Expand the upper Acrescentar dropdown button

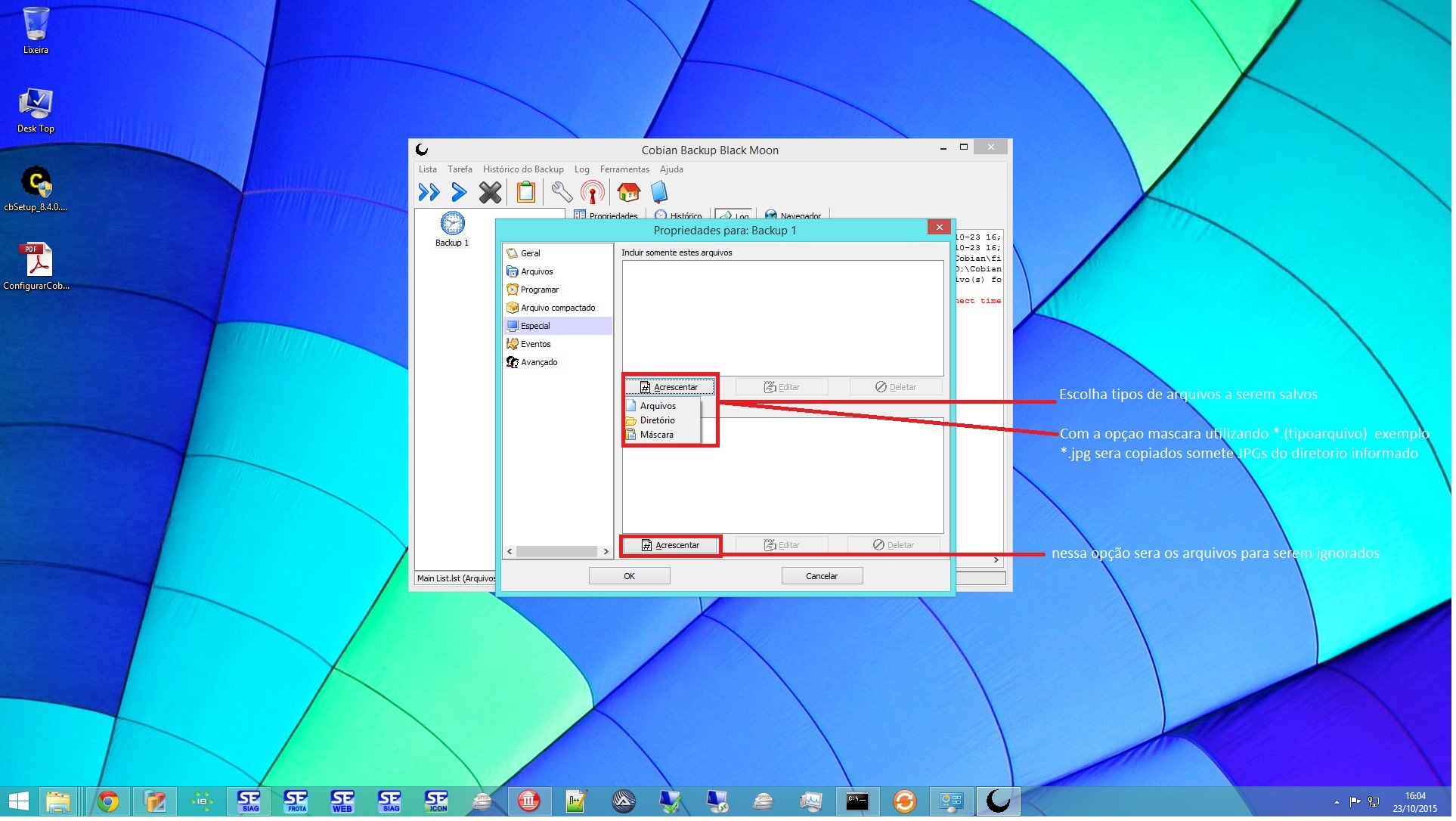(x=671, y=388)
